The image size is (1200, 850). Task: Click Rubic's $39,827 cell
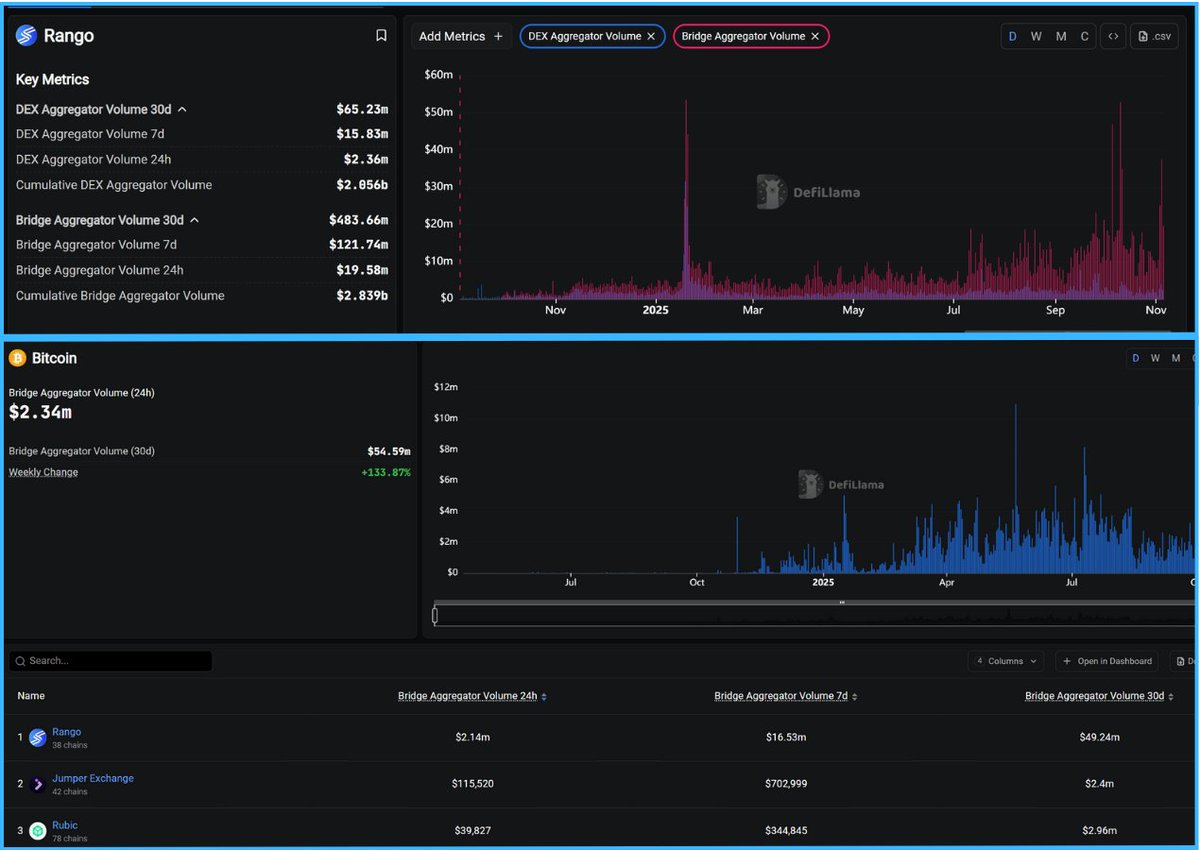(473, 831)
